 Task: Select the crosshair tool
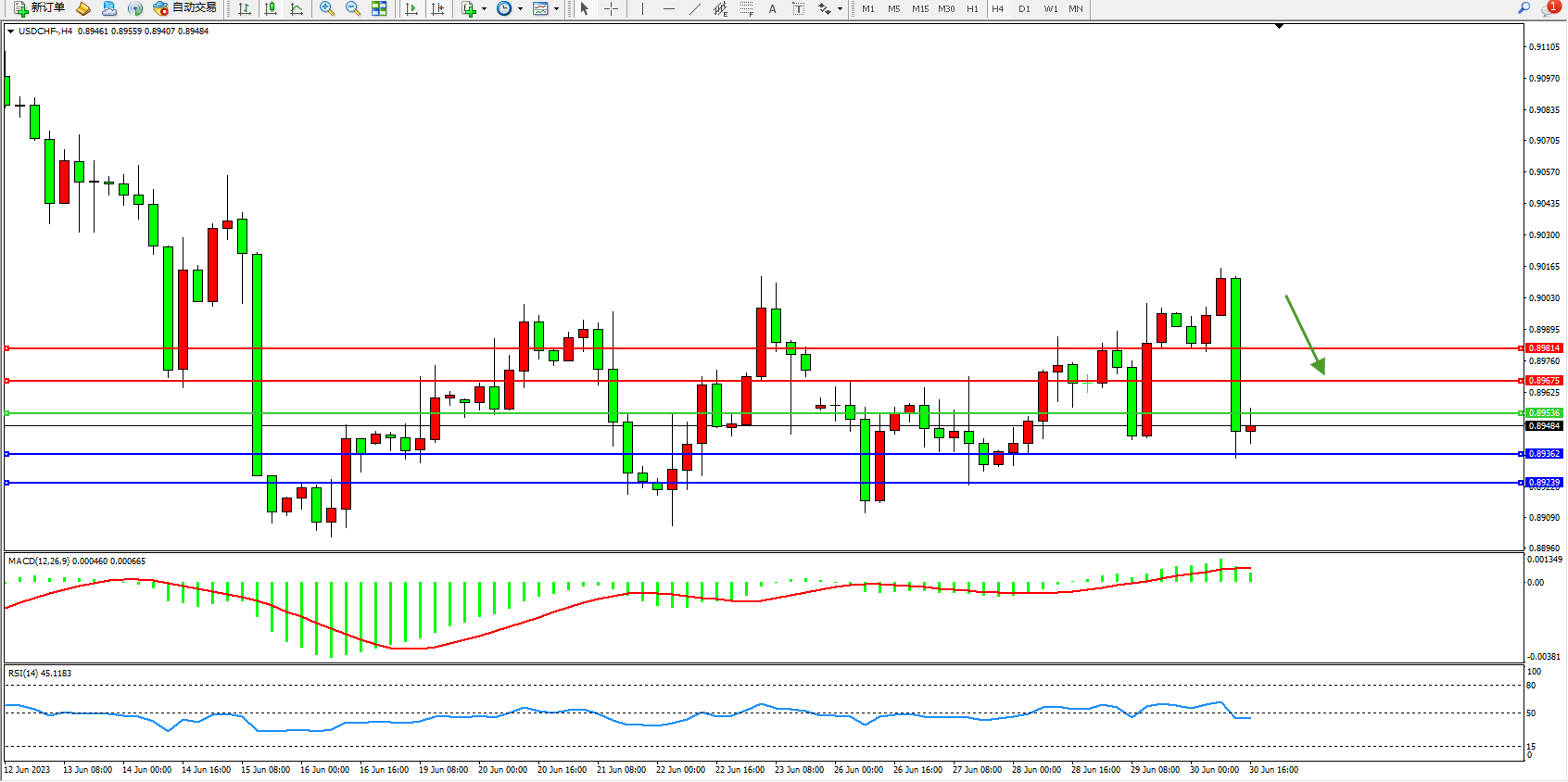611,8
